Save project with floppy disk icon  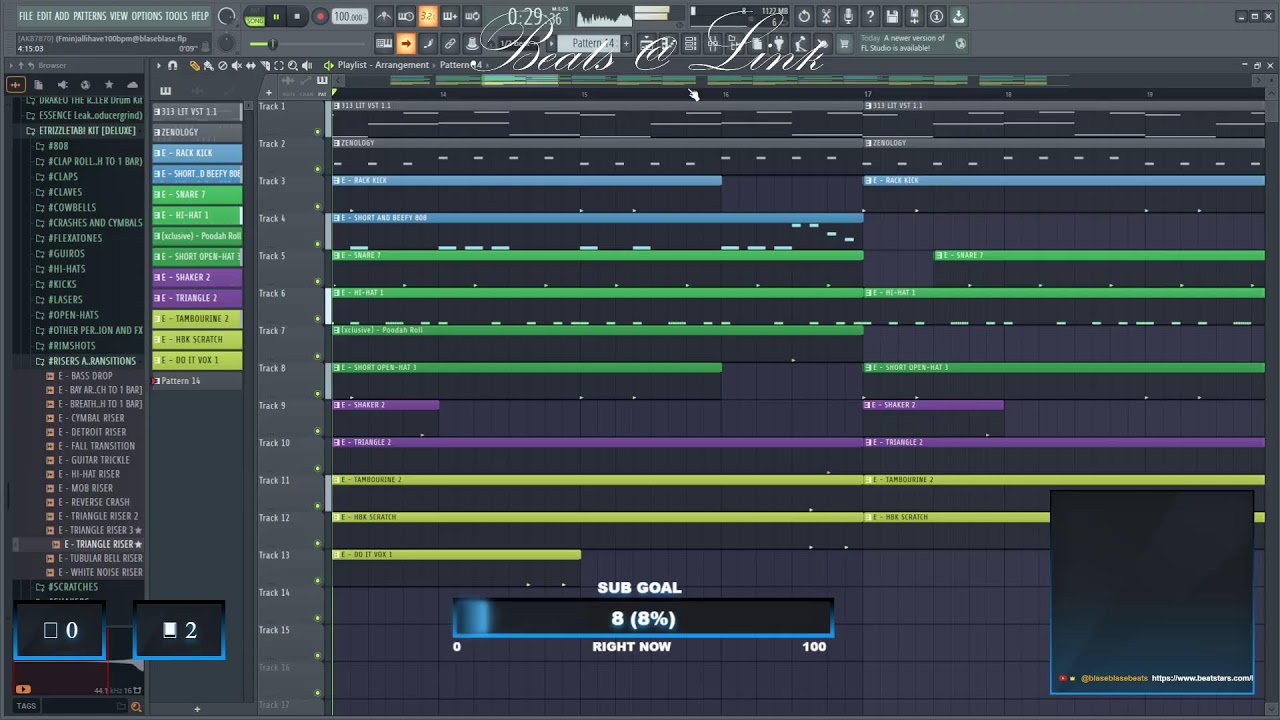point(892,16)
